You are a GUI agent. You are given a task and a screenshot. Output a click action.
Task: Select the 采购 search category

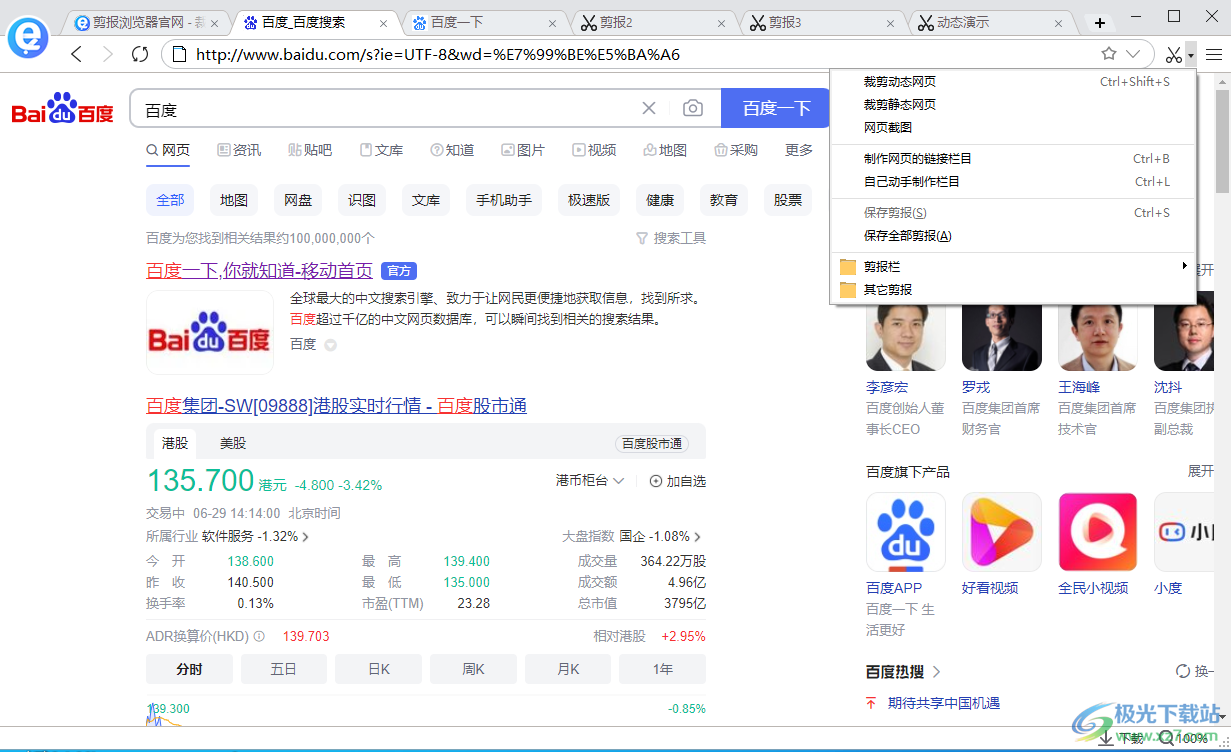[736, 150]
